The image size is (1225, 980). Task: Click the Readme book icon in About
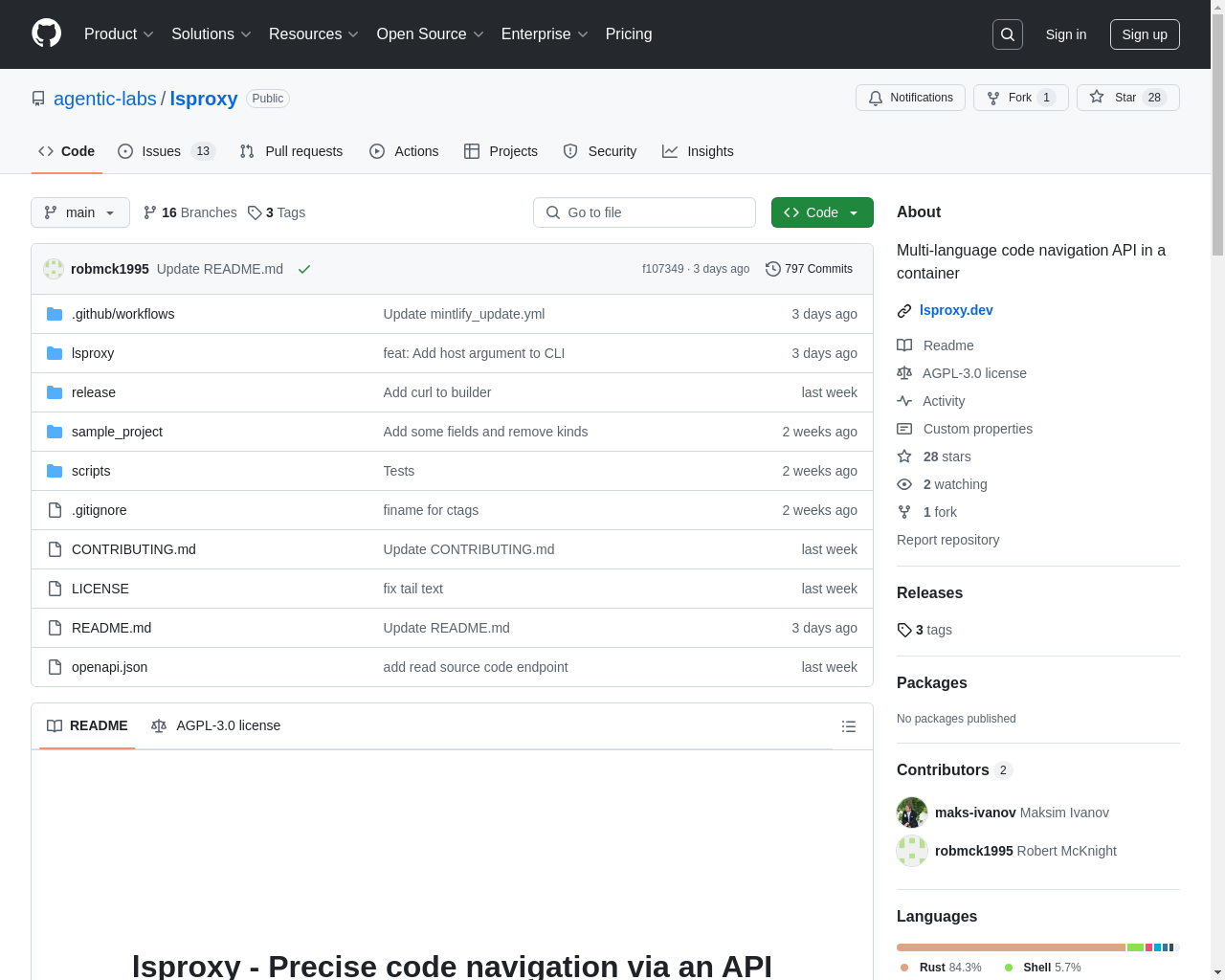click(904, 345)
